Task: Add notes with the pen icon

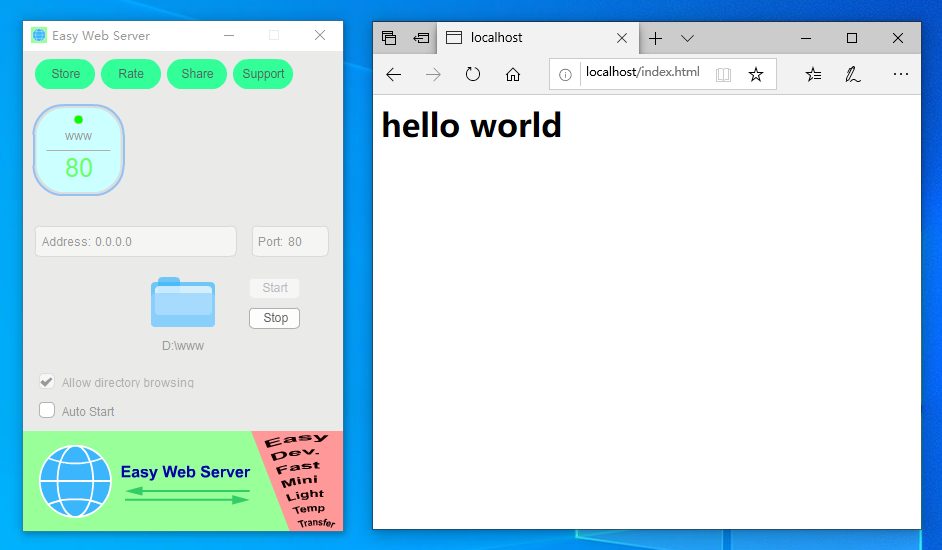Action: [x=852, y=75]
